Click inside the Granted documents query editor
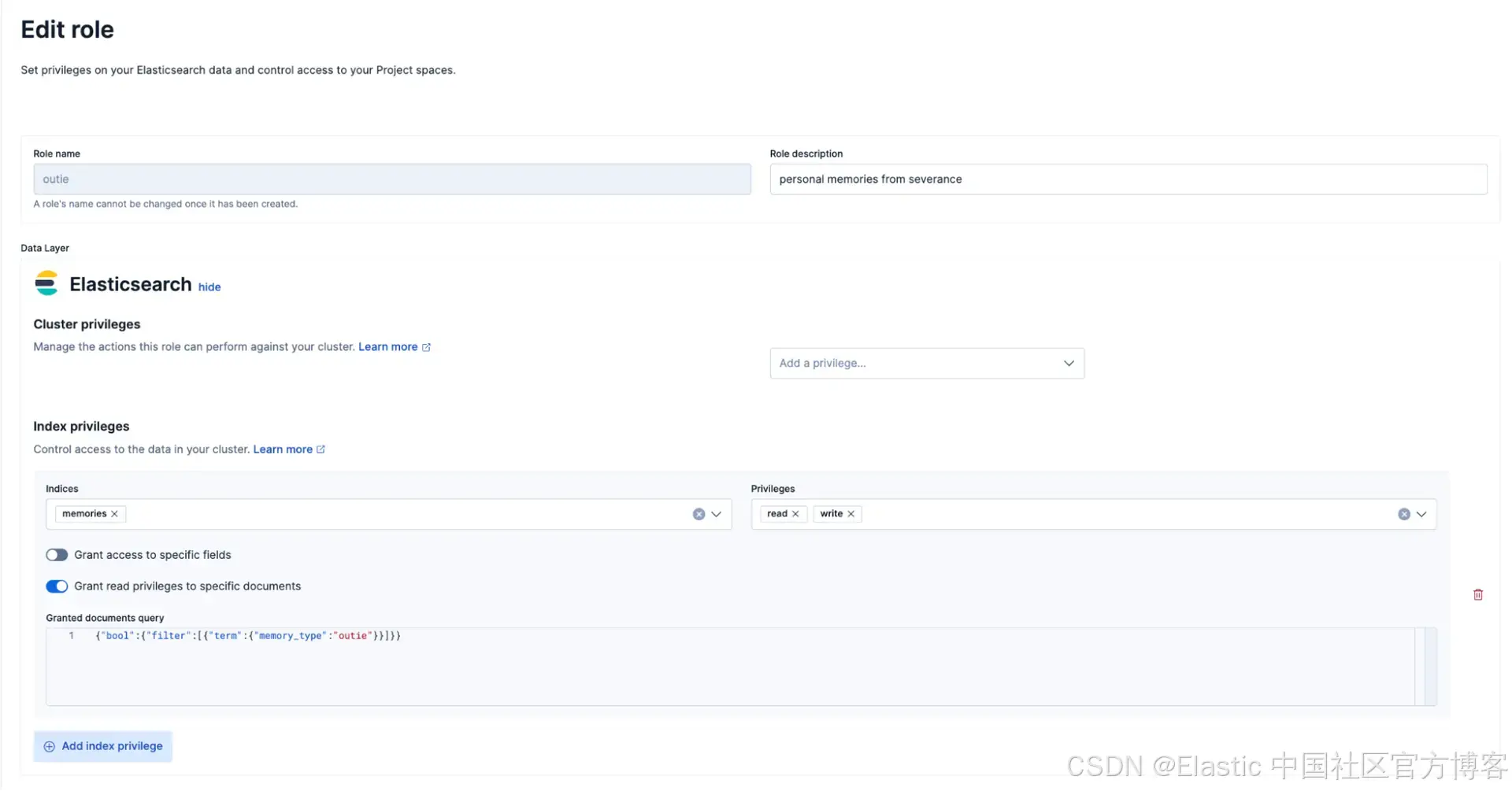 pyautogui.click(x=730, y=667)
